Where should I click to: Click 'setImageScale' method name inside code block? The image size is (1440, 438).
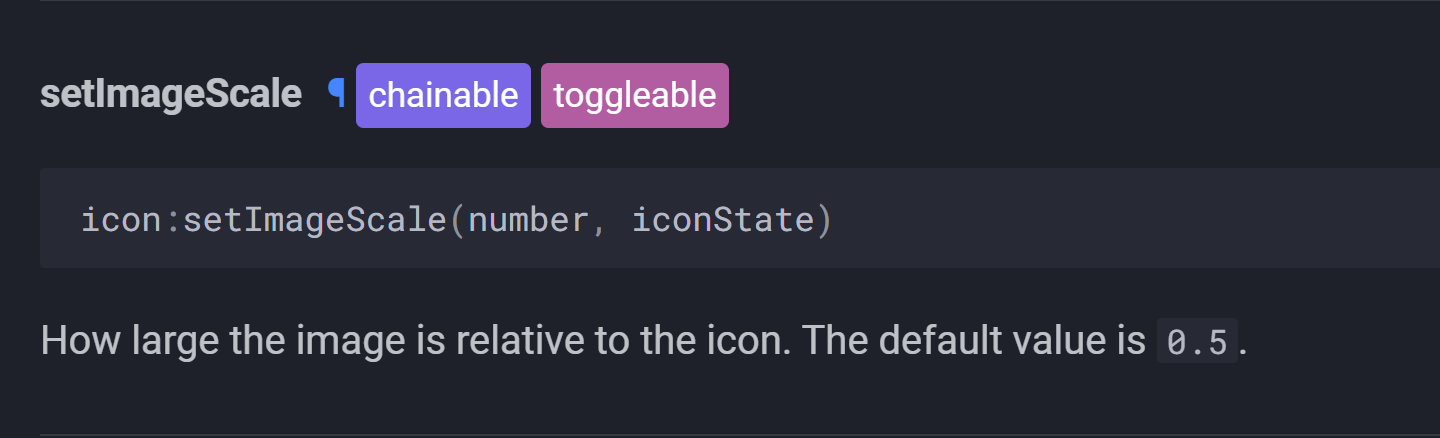click(x=314, y=220)
